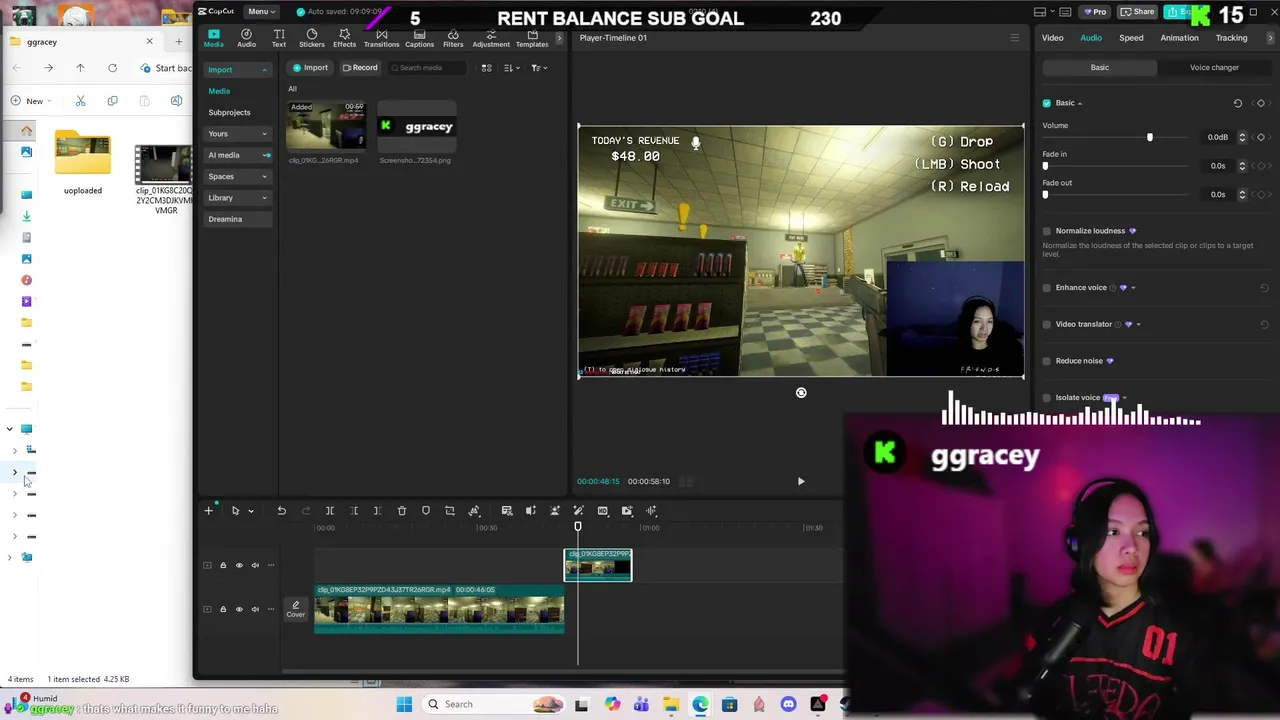Switch to the Tracking inspector tab
This screenshot has height=720, width=1280.
pyautogui.click(x=1231, y=38)
